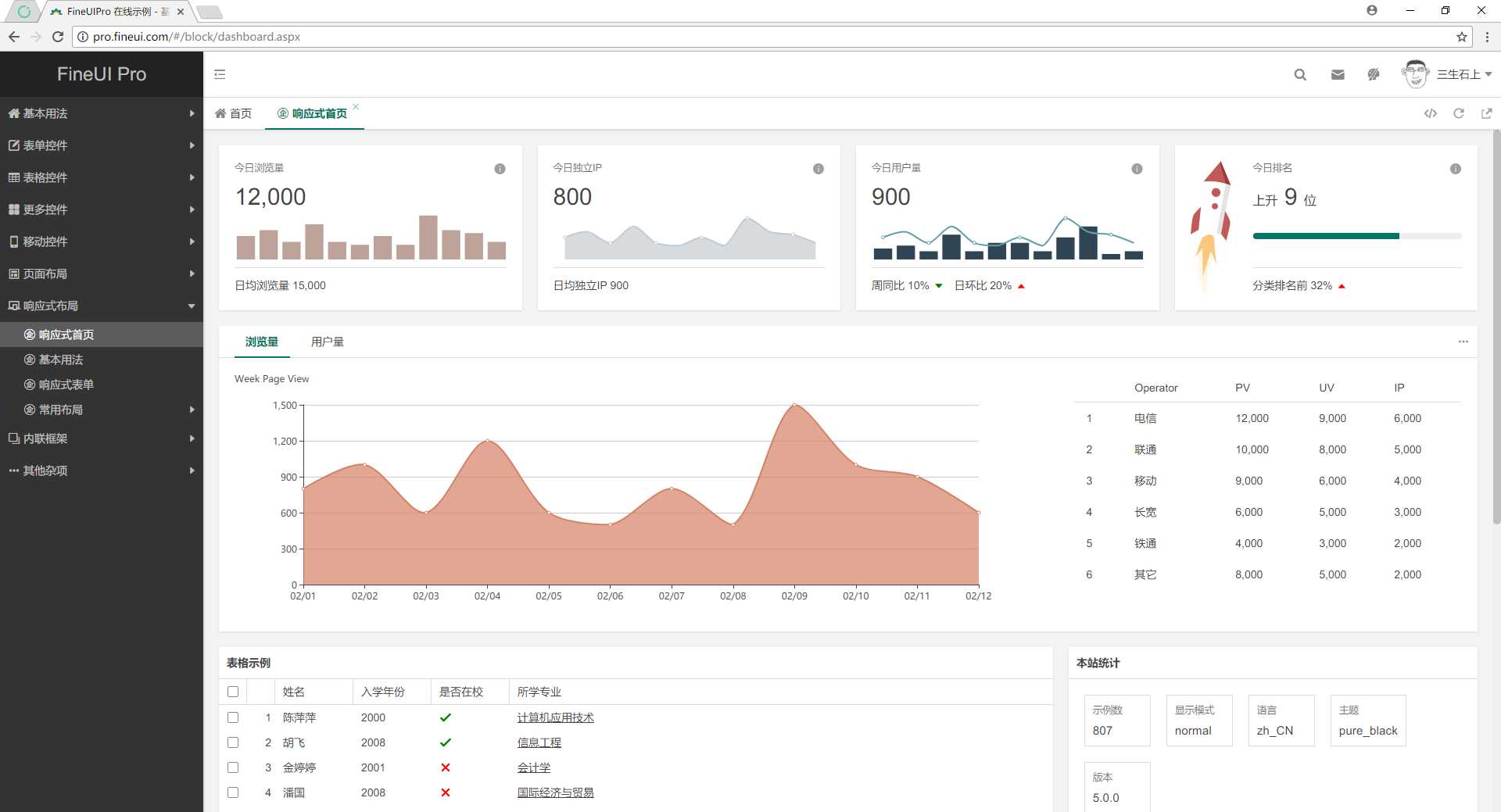Click the user avatar picture
Screen dimensions: 1501x812
coord(1415,74)
